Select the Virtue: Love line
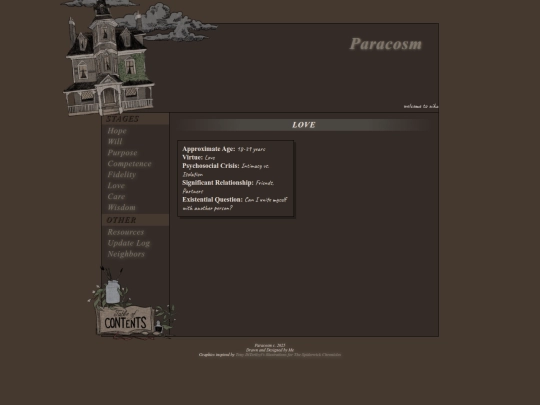540x405 pixels. pyautogui.click(x=199, y=157)
